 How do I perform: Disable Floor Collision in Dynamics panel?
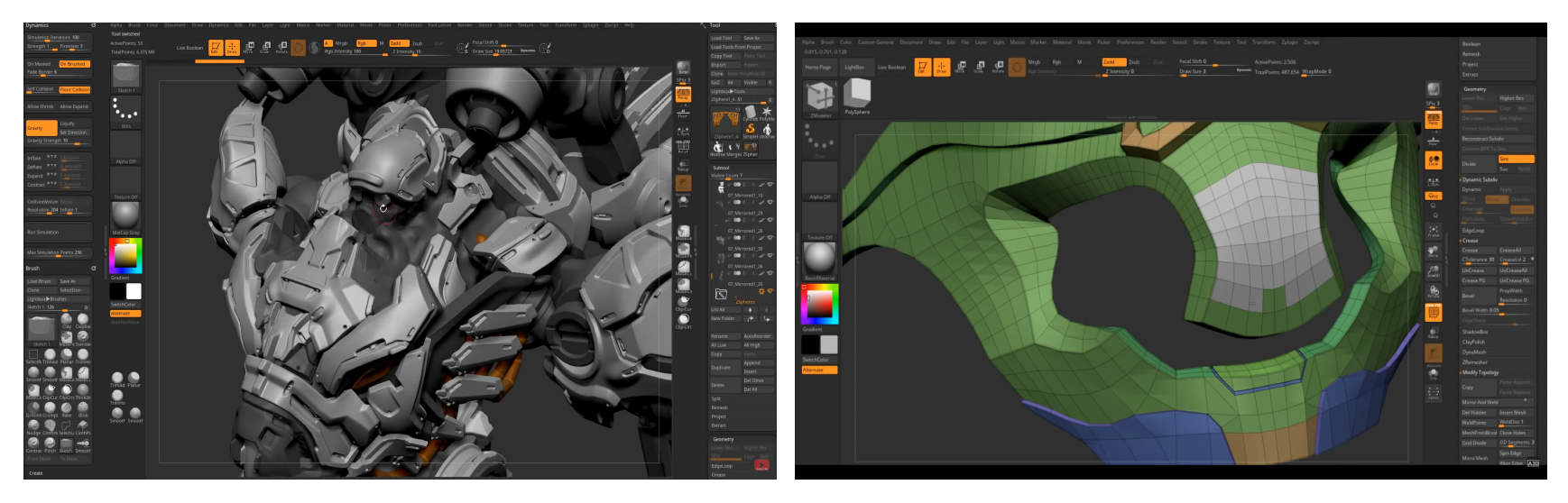point(74,89)
